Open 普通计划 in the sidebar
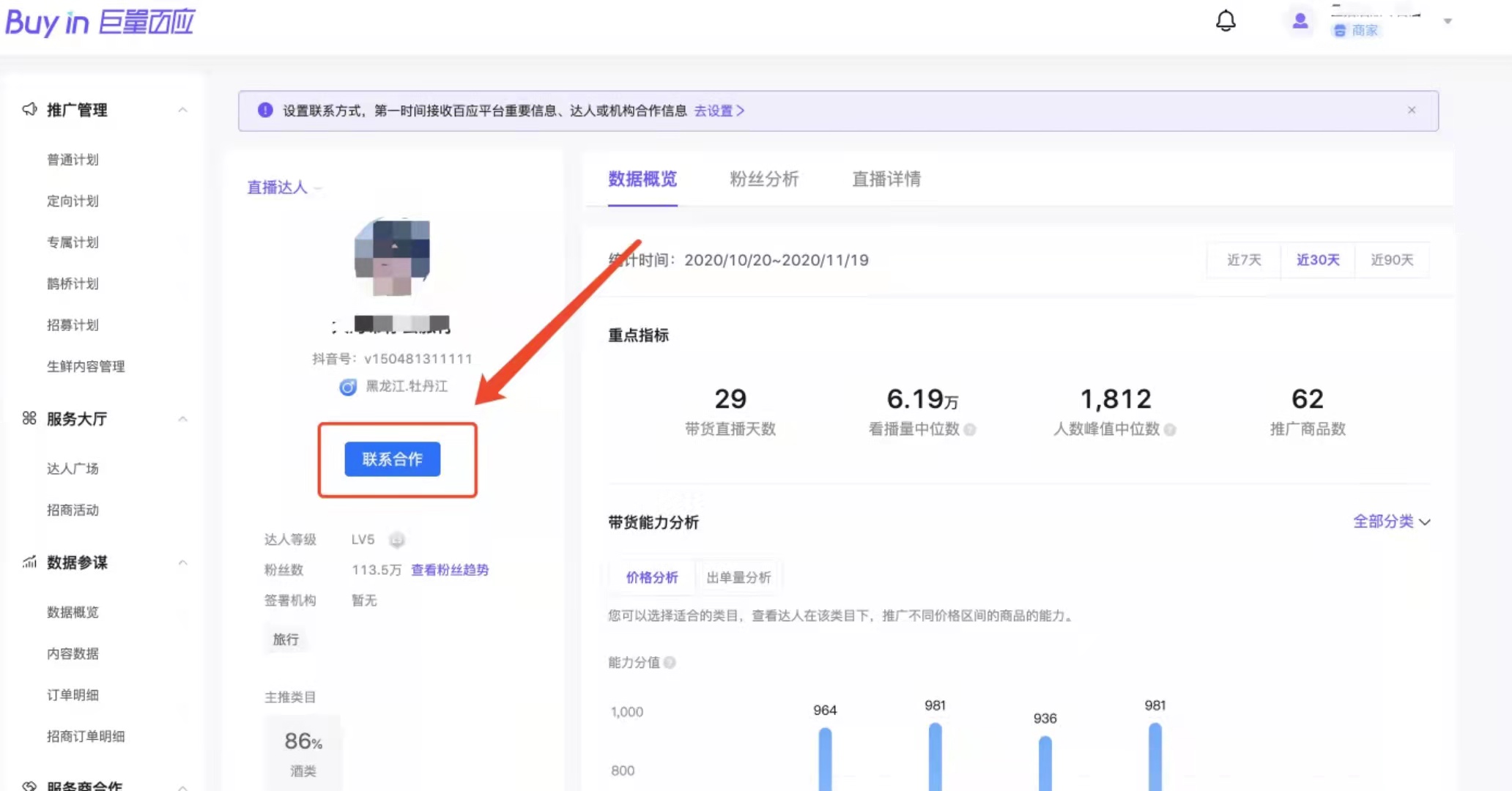 point(73,160)
